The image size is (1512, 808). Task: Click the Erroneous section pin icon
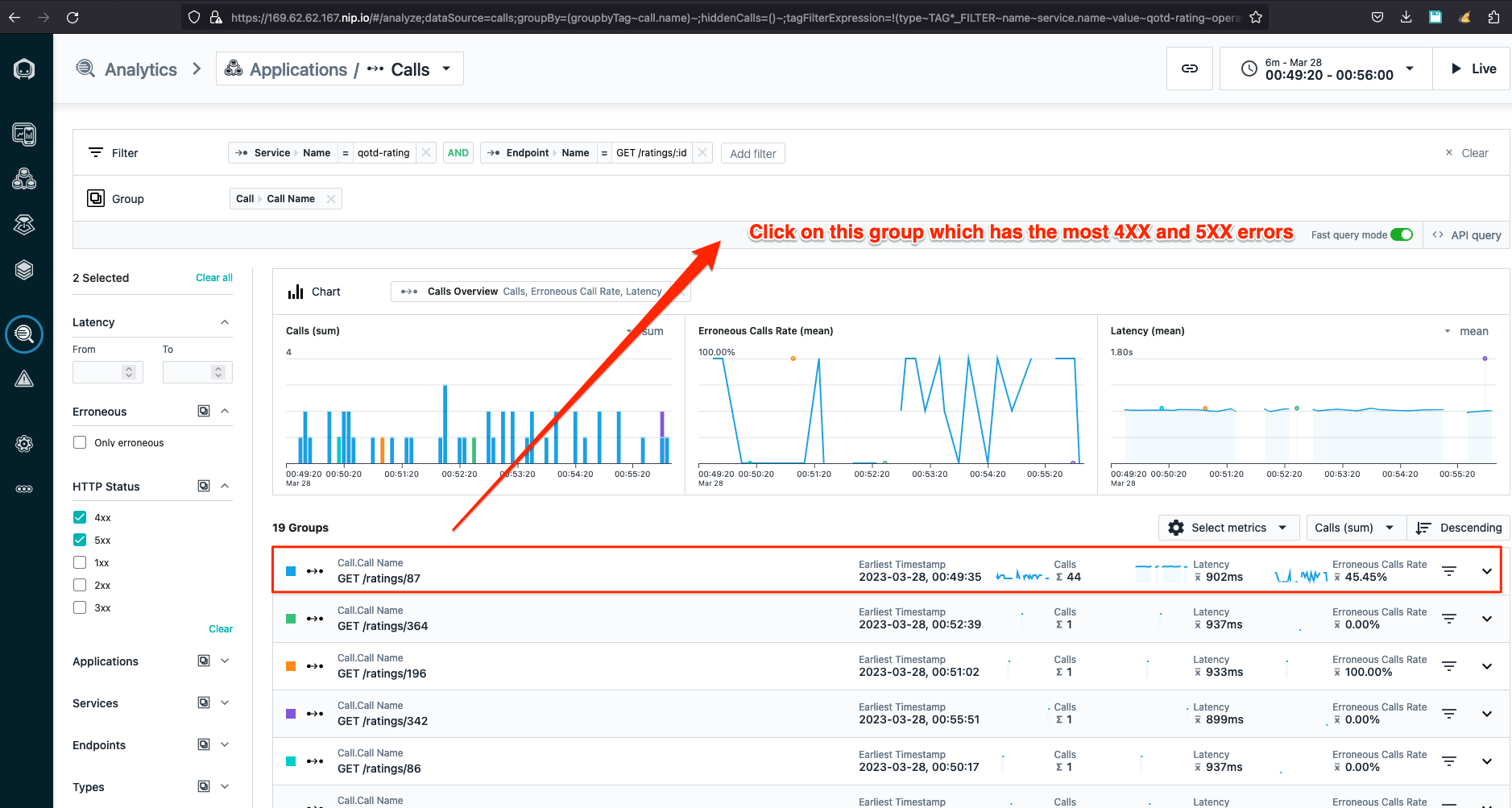pos(204,411)
